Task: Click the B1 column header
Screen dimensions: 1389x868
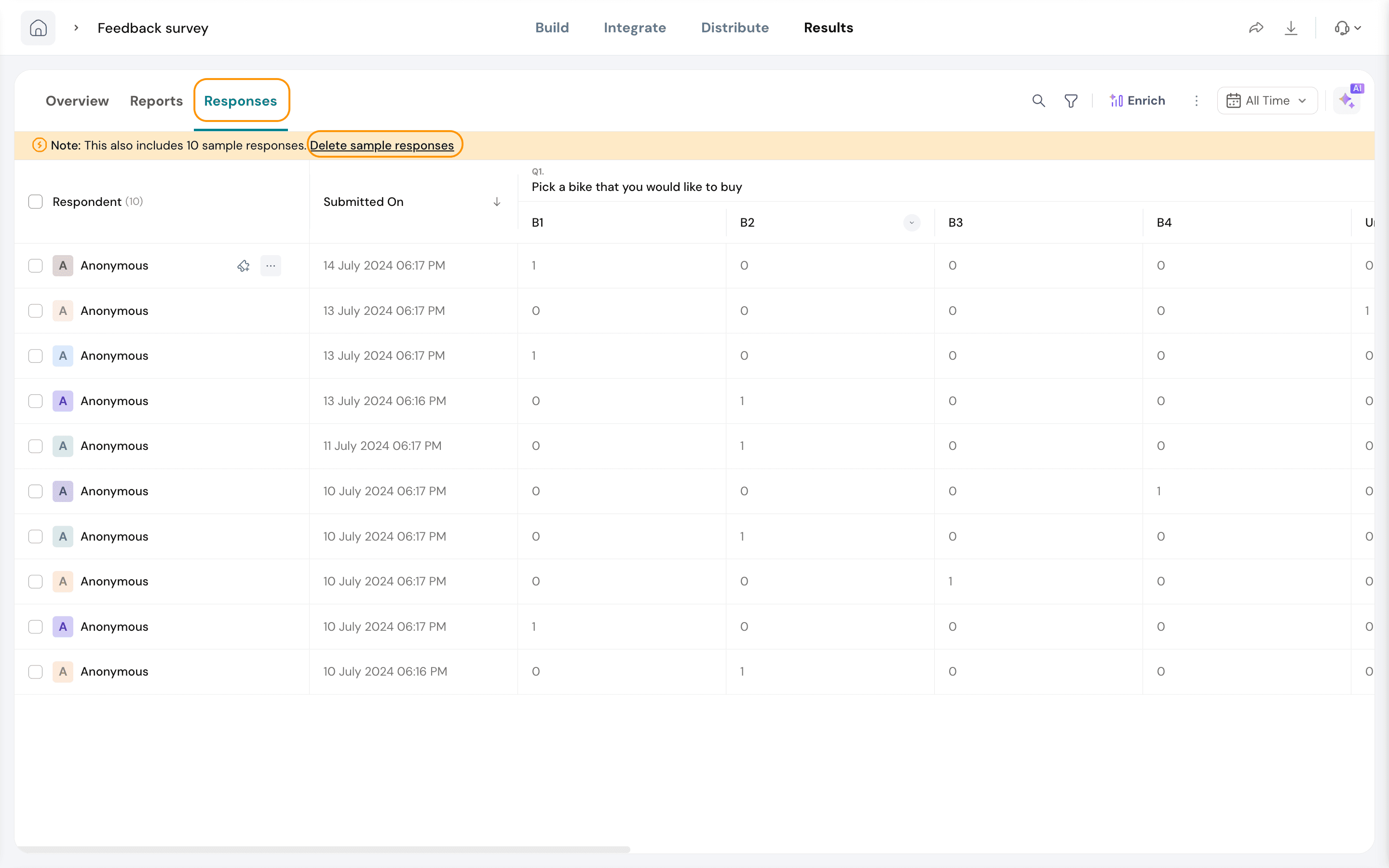Action: click(538, 223)
